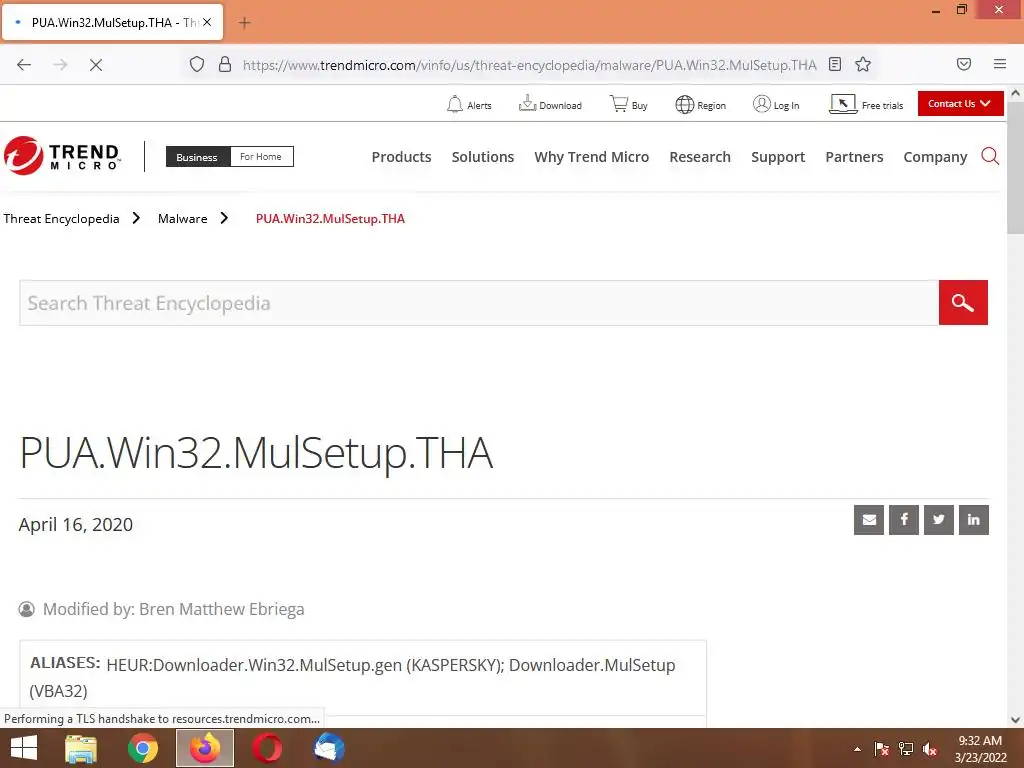This screenshot has width=1024, height=768.
Task: Save page to Pocket icon
Action: [x=964, y=64]
